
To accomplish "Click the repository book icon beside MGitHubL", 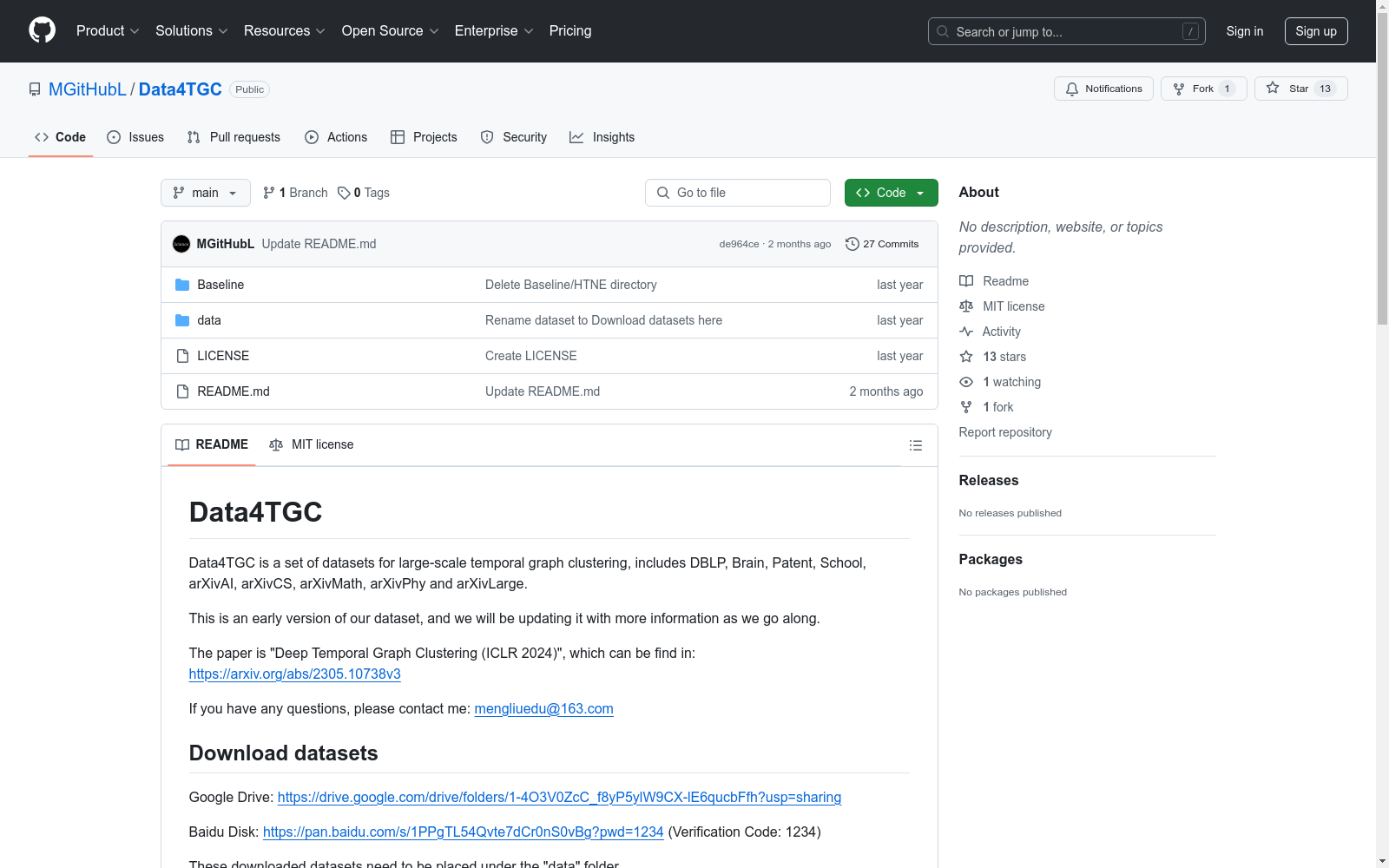I will (35, 89).
